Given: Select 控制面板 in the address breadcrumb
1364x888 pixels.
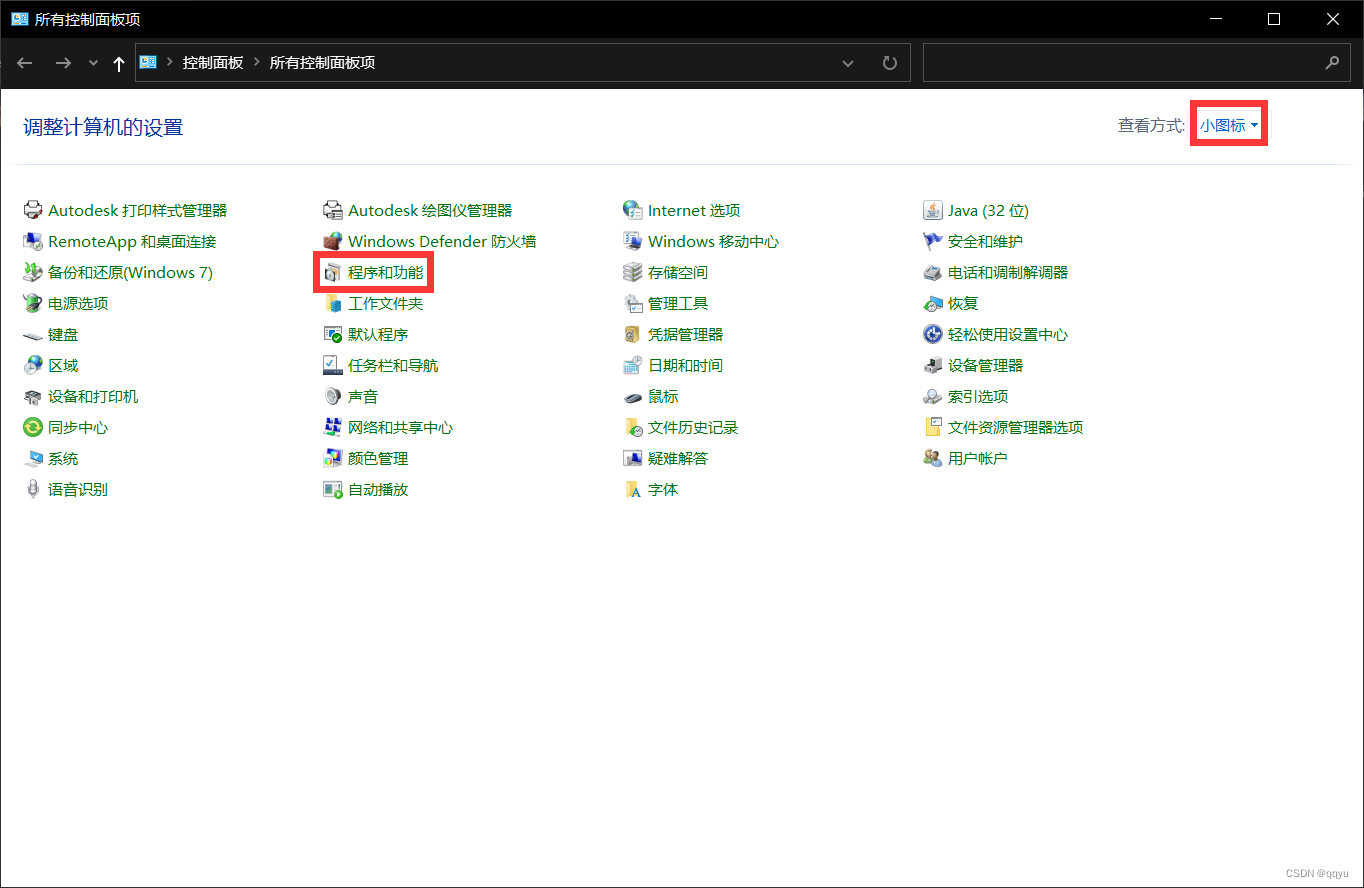Looking at the screenshot, I should click(213, 63).
